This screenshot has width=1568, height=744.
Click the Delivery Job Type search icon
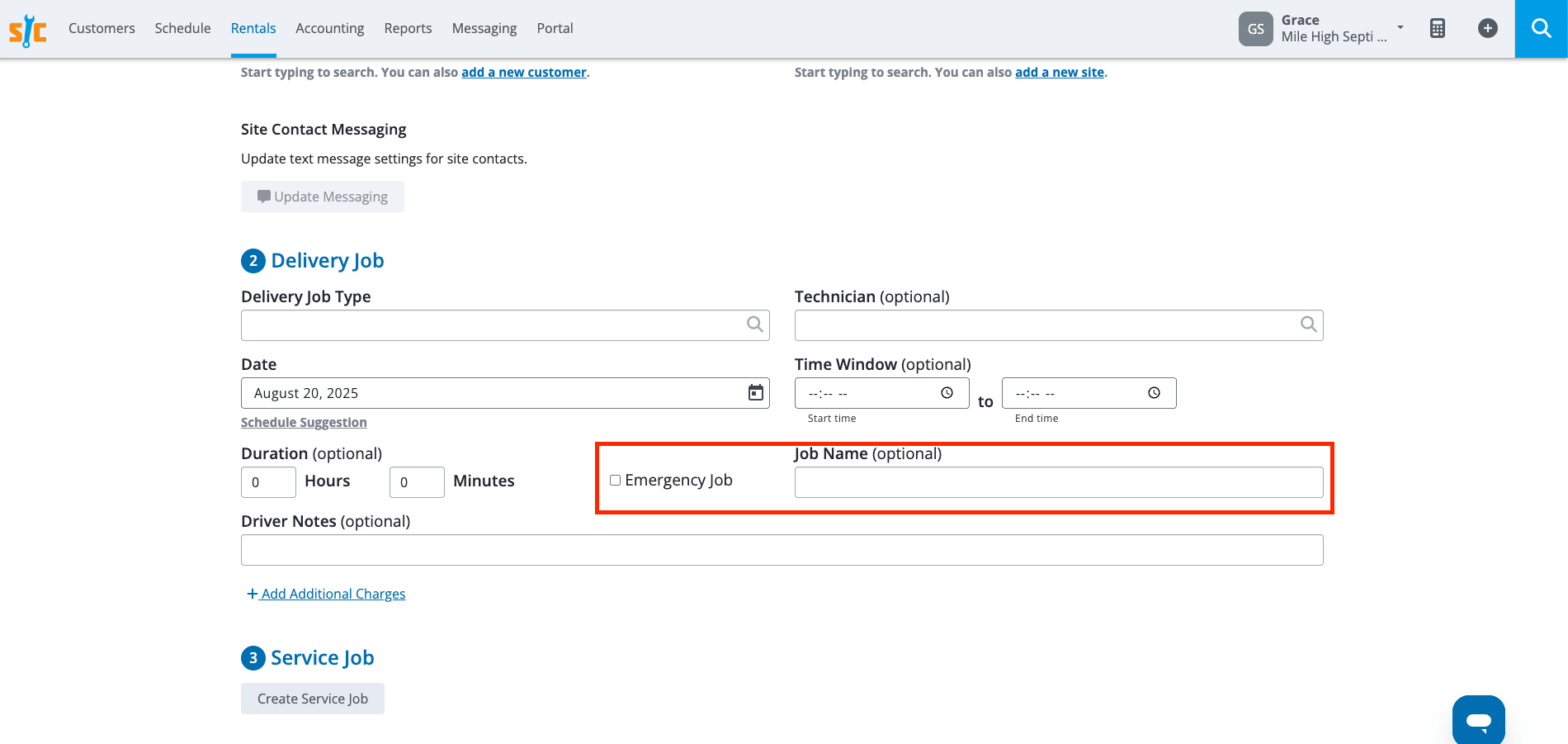coord(754,325)
